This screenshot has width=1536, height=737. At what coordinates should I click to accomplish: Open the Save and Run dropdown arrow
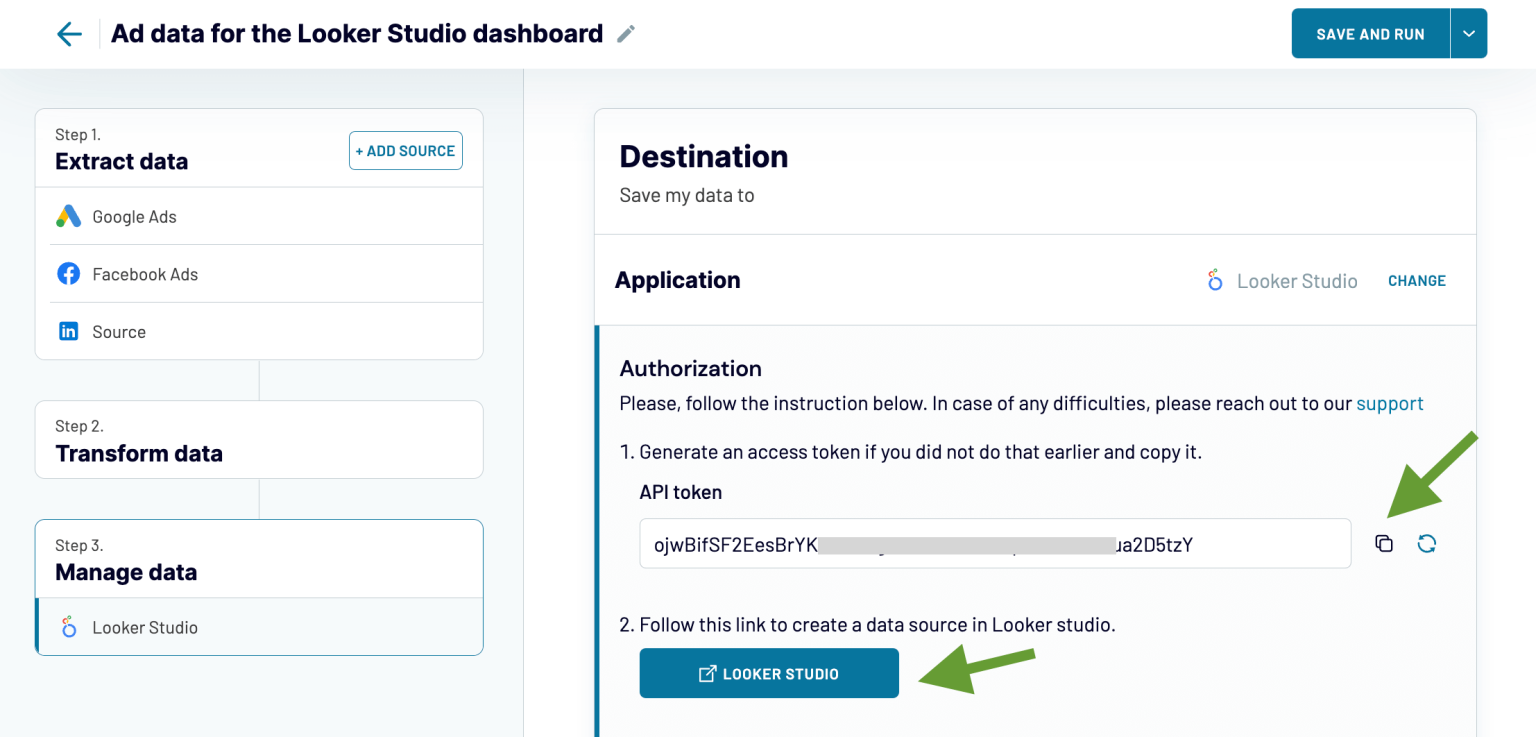tap(1468, 33)
